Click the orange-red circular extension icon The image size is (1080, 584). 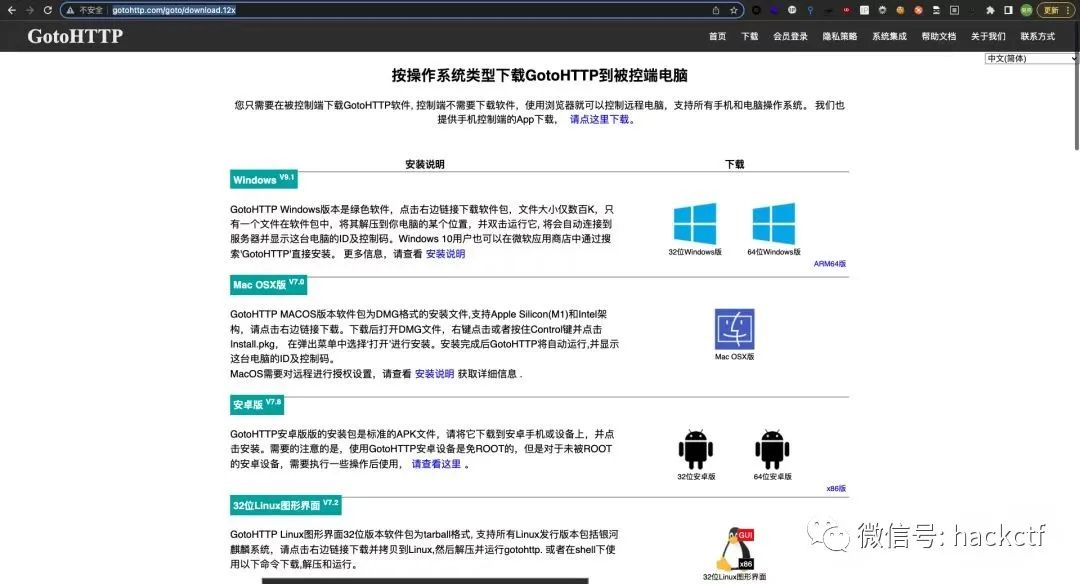pyautogui.click(x=918, y=10)
